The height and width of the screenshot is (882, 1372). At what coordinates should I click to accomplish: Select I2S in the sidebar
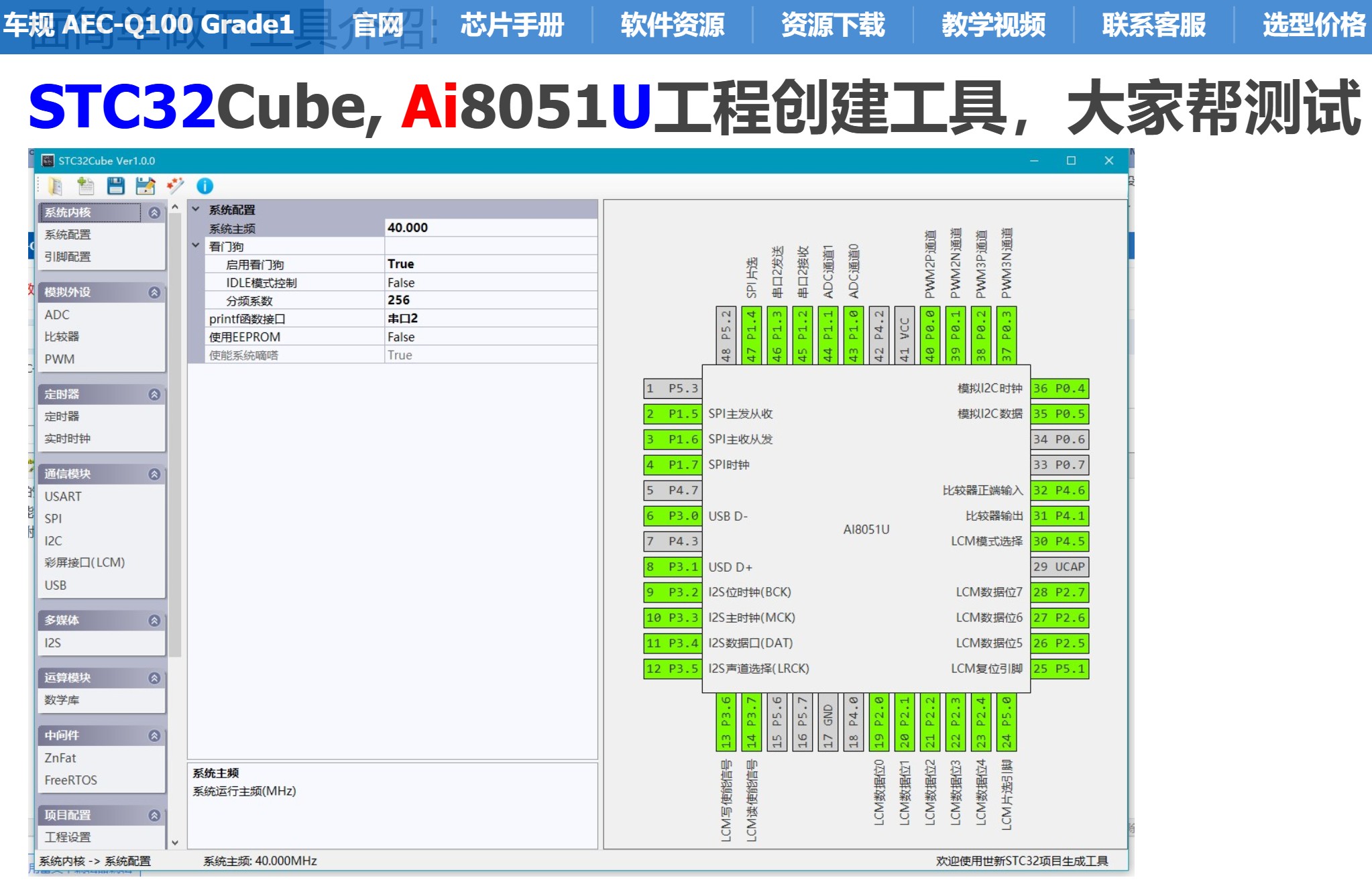click(53, 643)
